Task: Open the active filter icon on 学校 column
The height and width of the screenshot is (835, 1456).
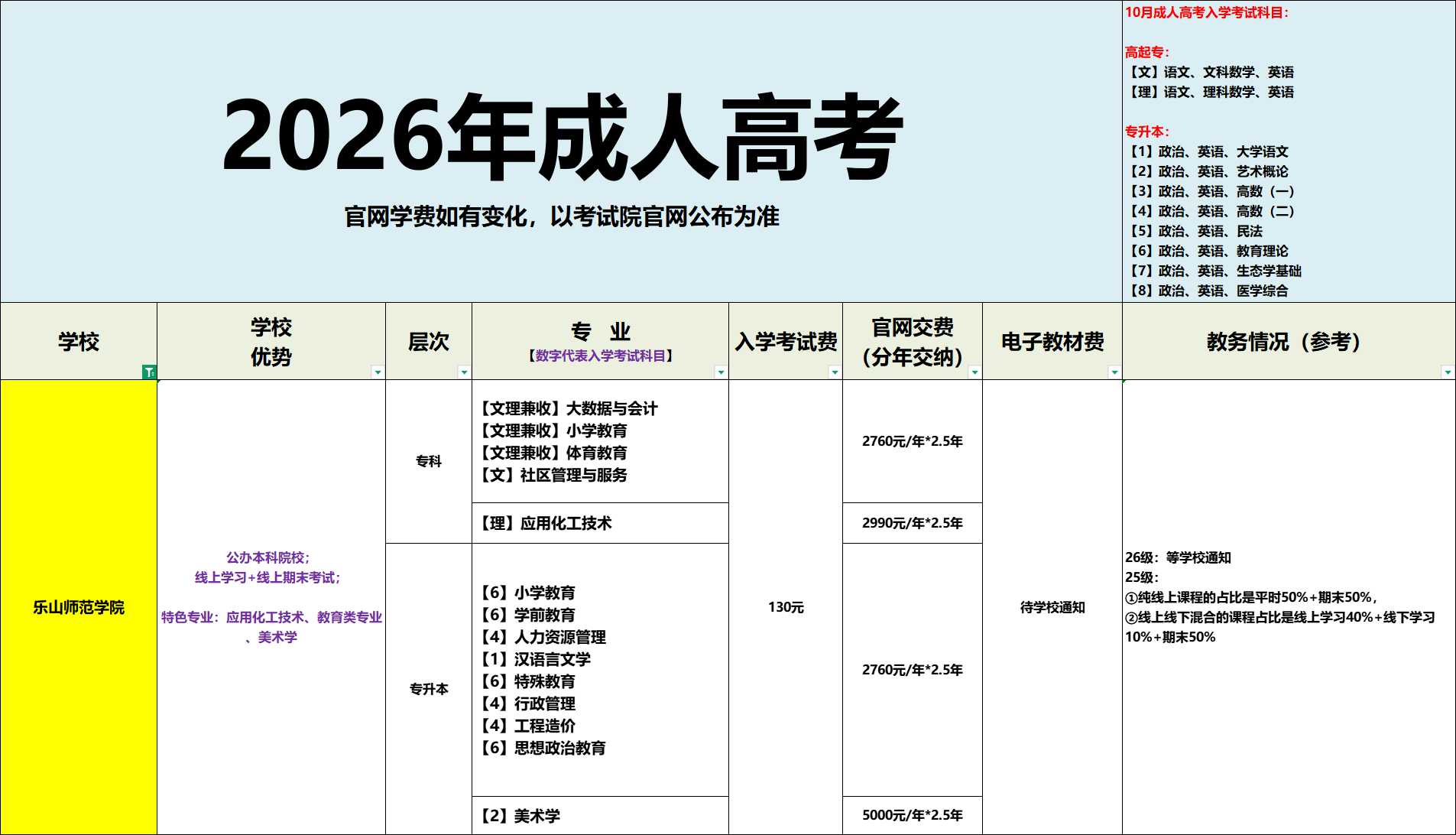Action: tap(149, 372)
